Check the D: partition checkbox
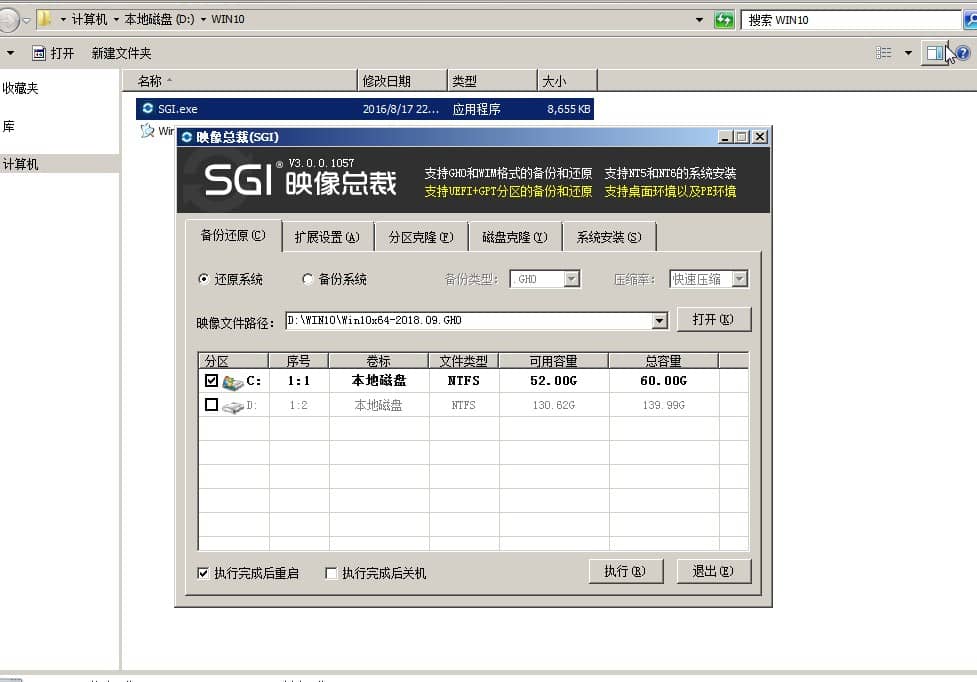Screen dimensions: 977x682 [212, 405]
